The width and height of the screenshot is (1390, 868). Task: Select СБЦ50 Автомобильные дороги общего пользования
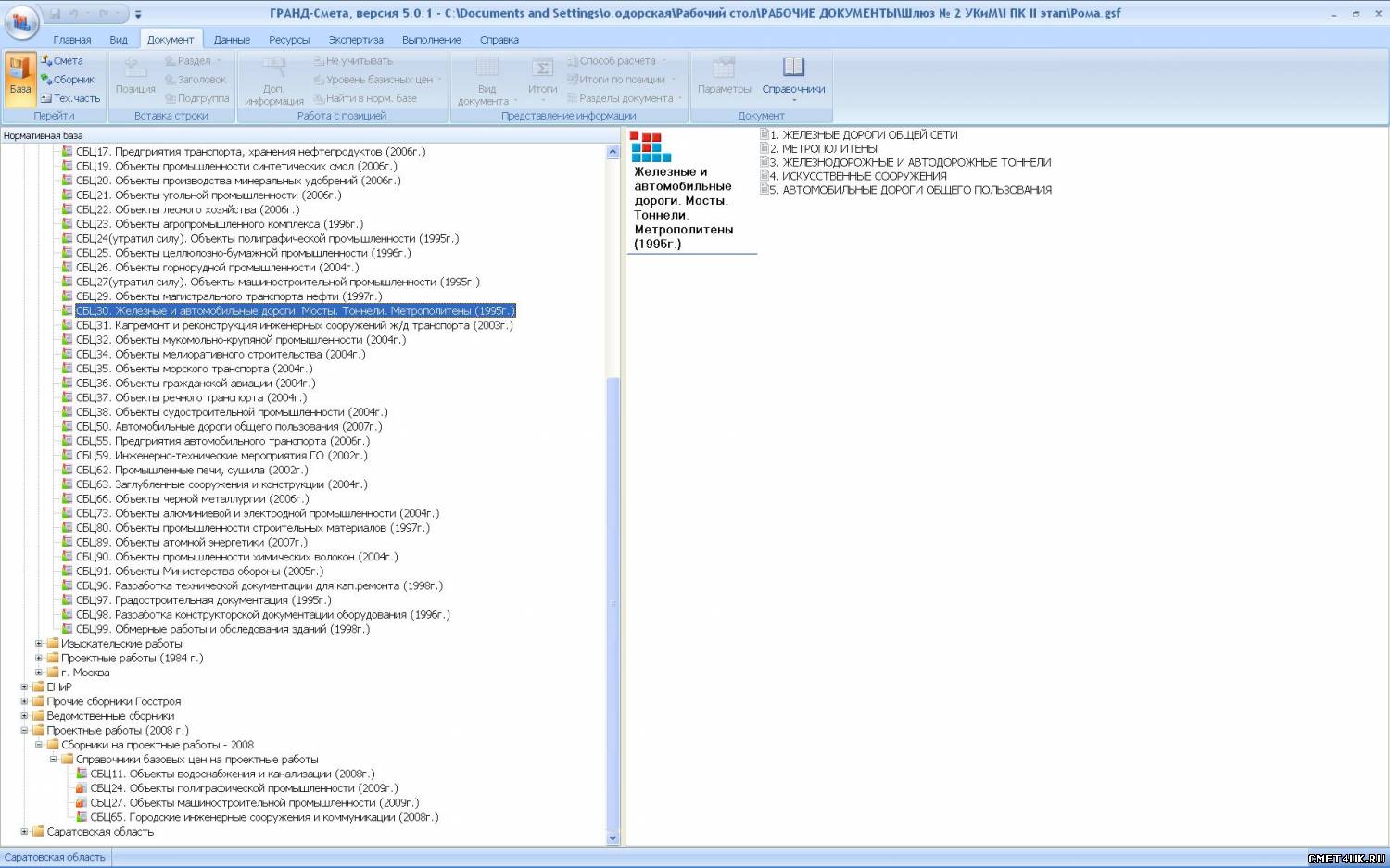[229, 427]
